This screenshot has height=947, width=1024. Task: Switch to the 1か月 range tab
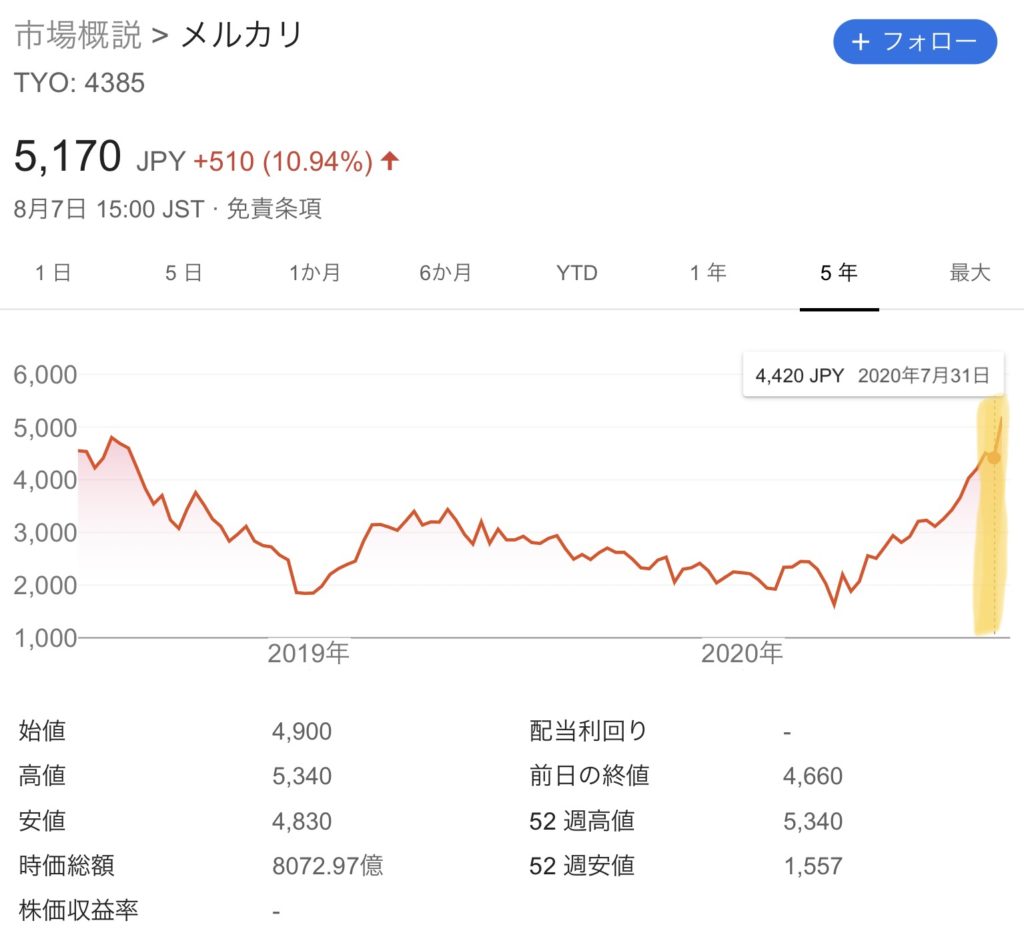[314, 272]
